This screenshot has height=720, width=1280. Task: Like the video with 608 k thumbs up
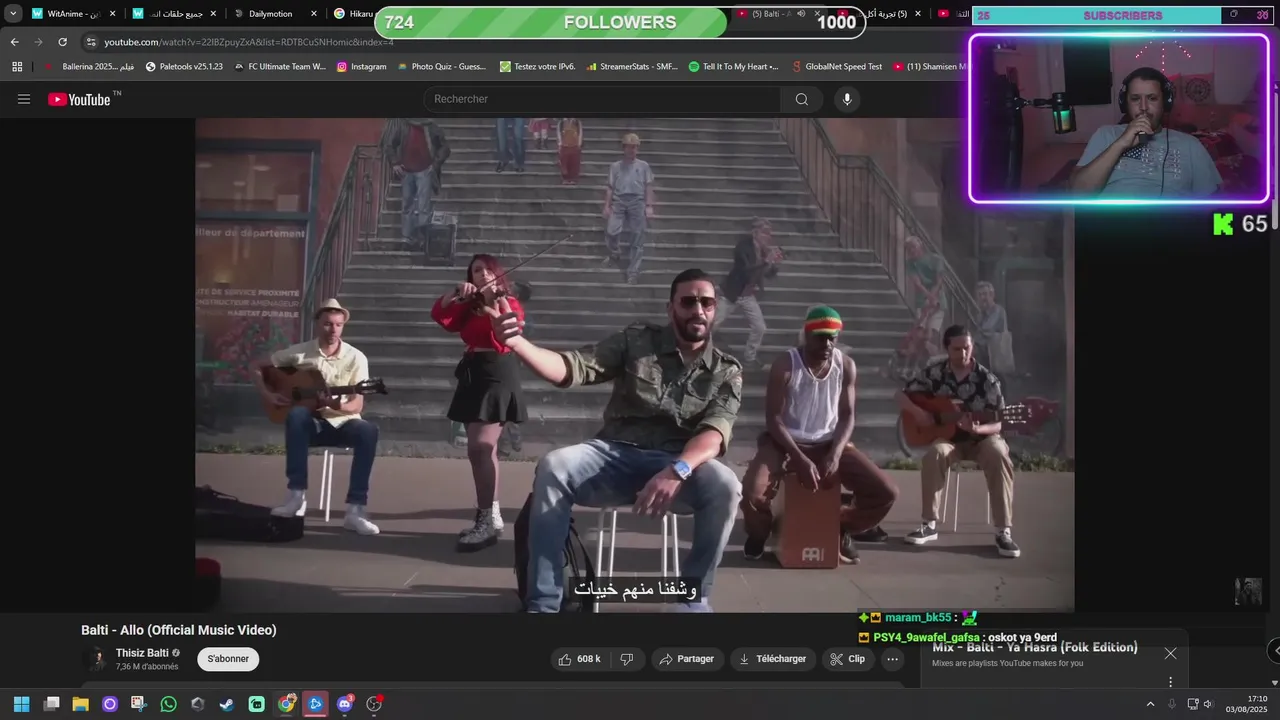tap(580, 659)
